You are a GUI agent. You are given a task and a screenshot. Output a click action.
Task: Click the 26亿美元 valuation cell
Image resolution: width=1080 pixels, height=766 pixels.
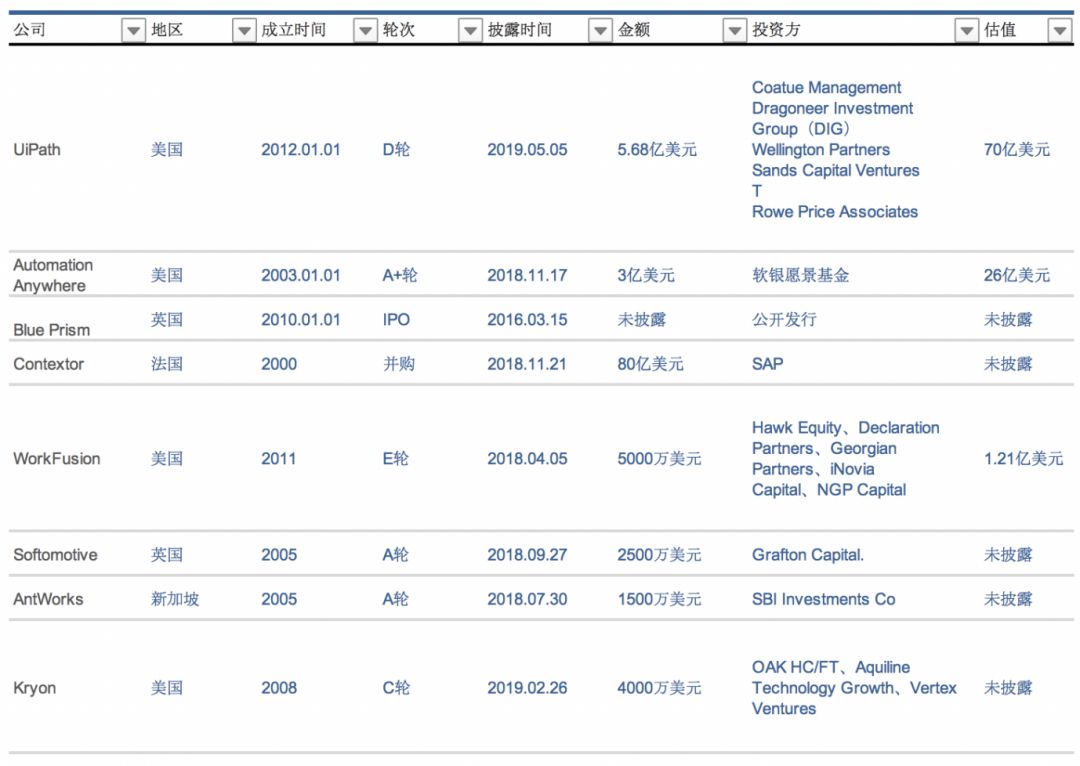pos(1017,275)
